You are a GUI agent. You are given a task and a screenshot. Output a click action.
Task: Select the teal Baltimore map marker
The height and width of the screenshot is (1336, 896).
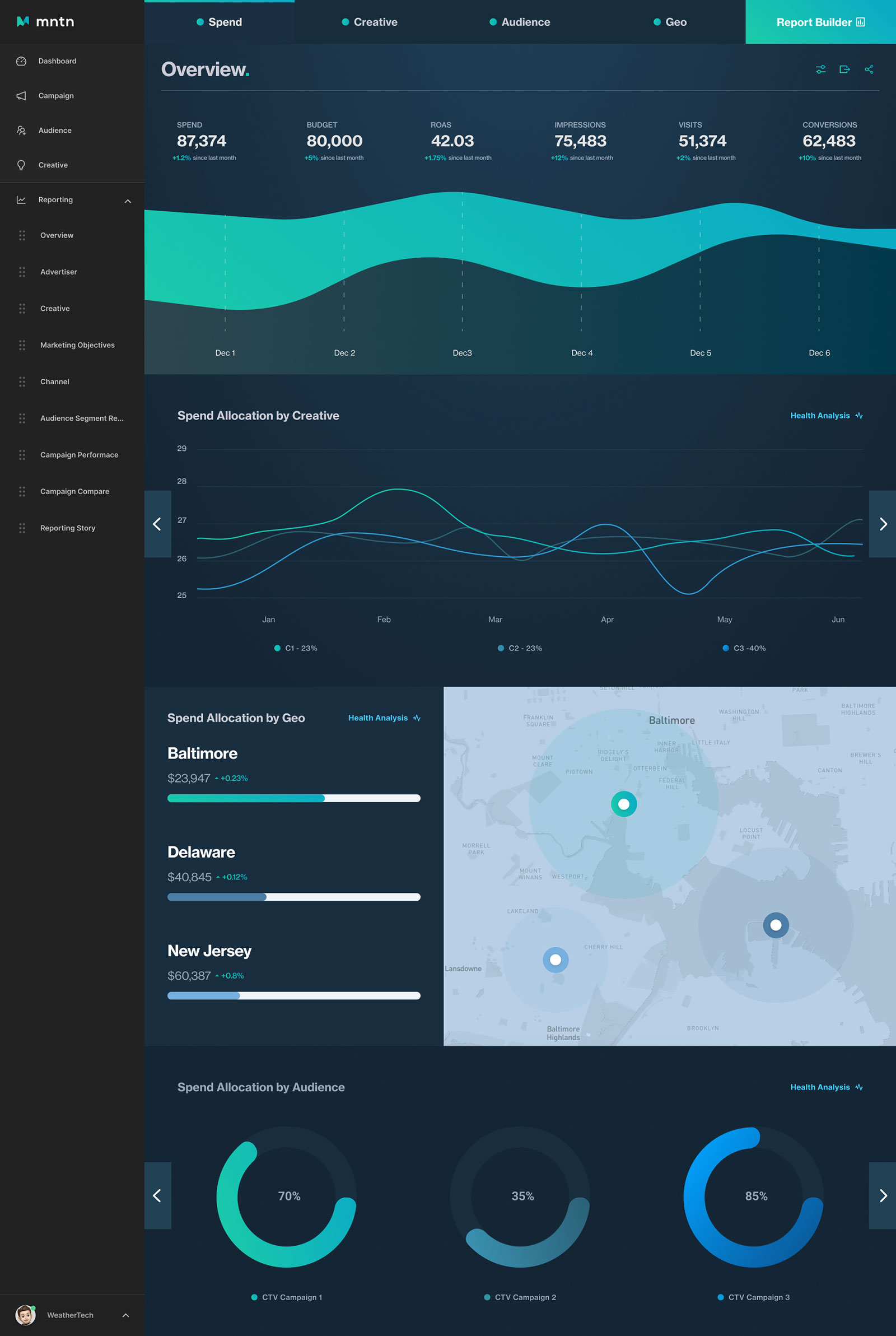coord(623,804)
